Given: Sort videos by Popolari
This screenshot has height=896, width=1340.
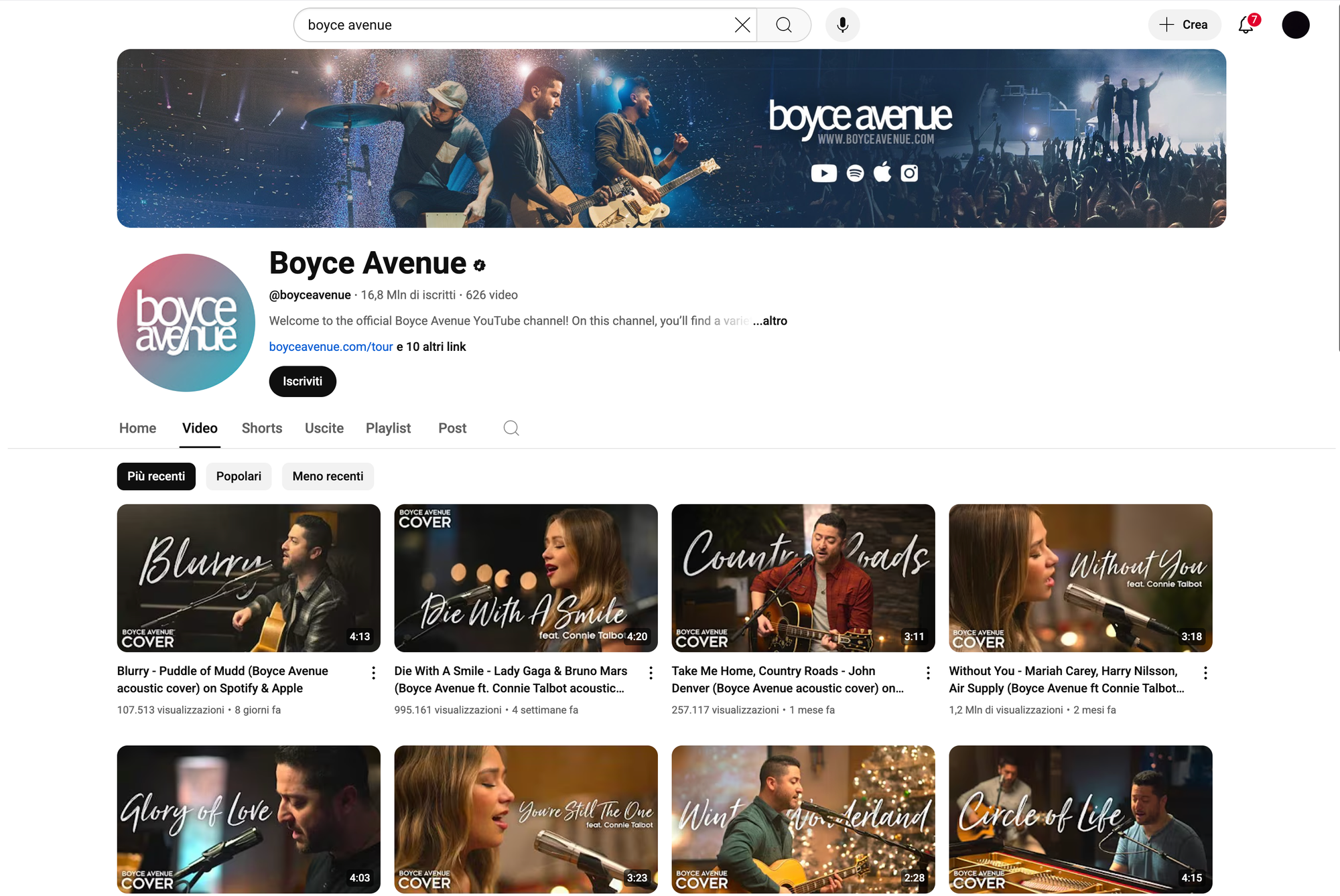Looking at the screenshot, I should point(239,476).
